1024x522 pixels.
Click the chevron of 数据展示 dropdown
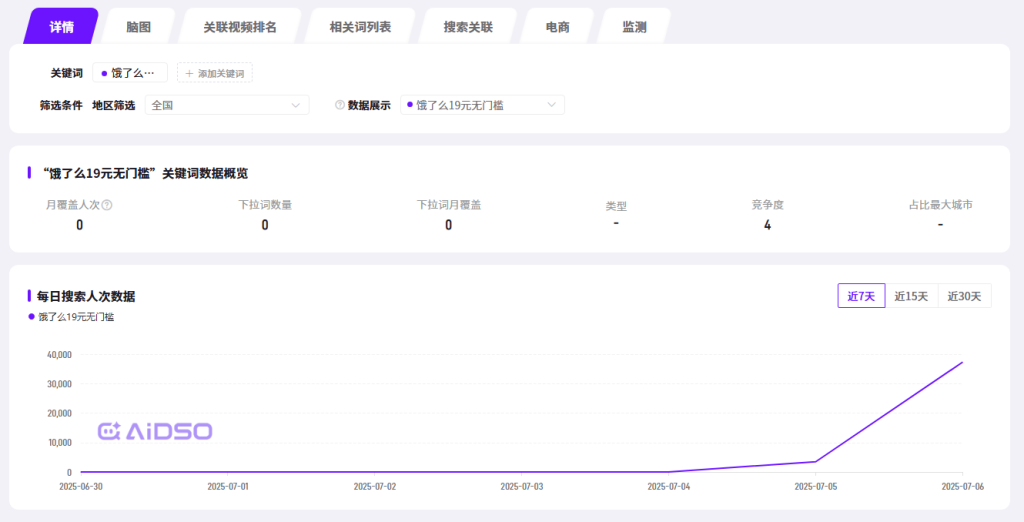coord(551,105)
